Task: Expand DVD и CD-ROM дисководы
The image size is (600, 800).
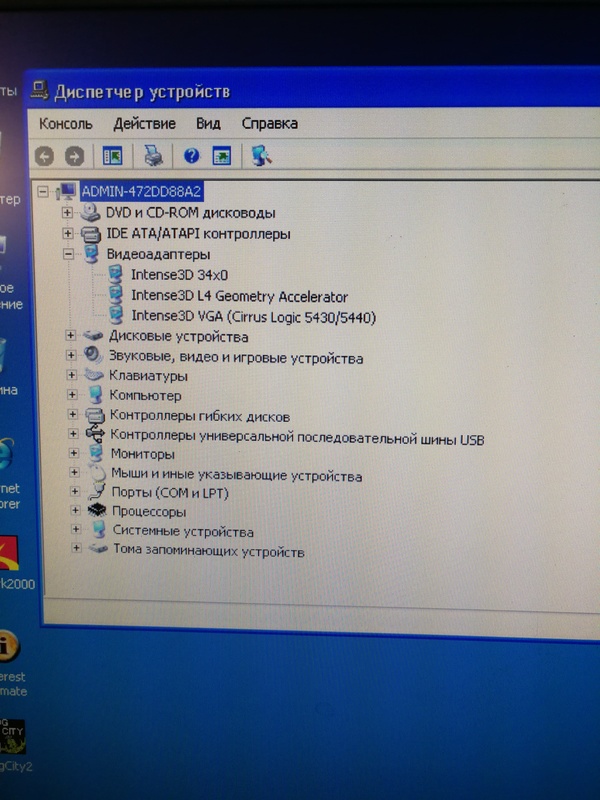Action: click(x=67, y=212)
